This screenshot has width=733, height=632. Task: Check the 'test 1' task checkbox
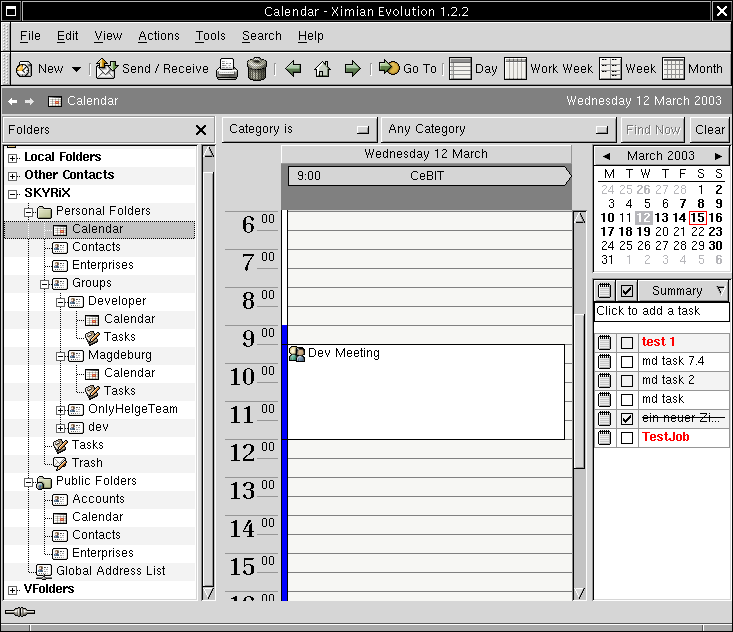pyautogui.click(x=627, y=343)
